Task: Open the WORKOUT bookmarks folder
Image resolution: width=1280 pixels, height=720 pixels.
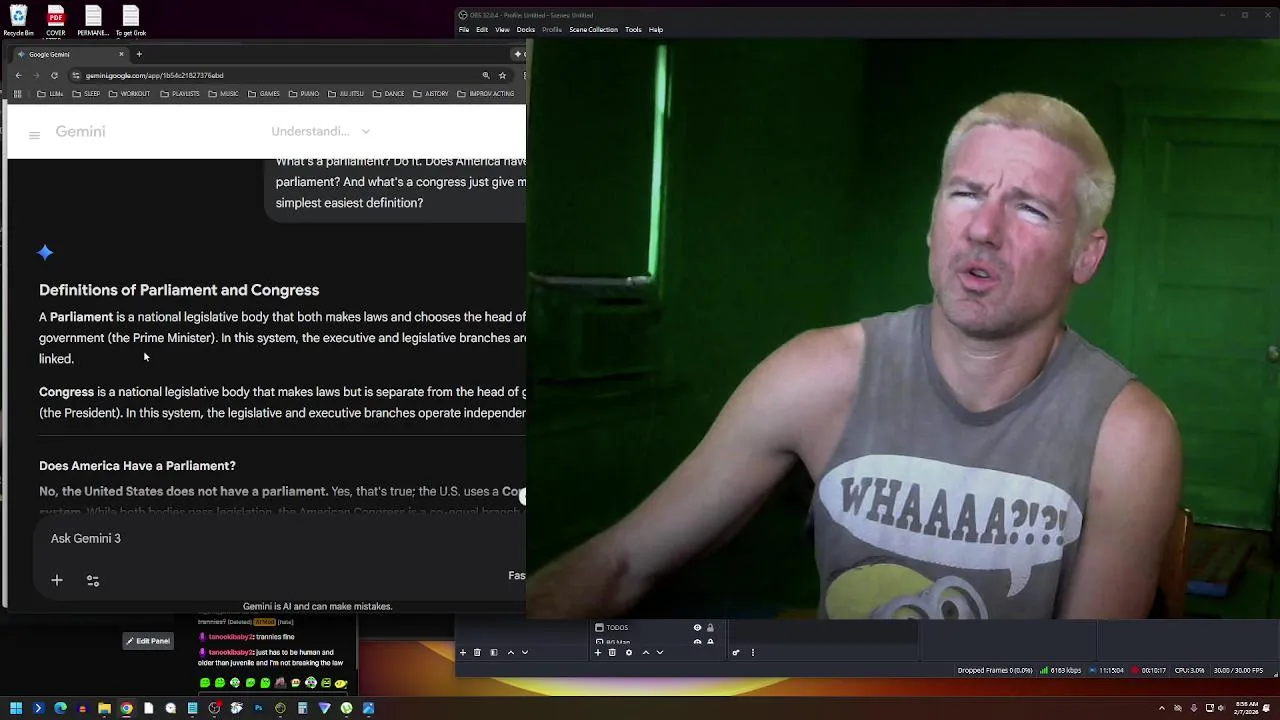Action: [x=130, y=94]
